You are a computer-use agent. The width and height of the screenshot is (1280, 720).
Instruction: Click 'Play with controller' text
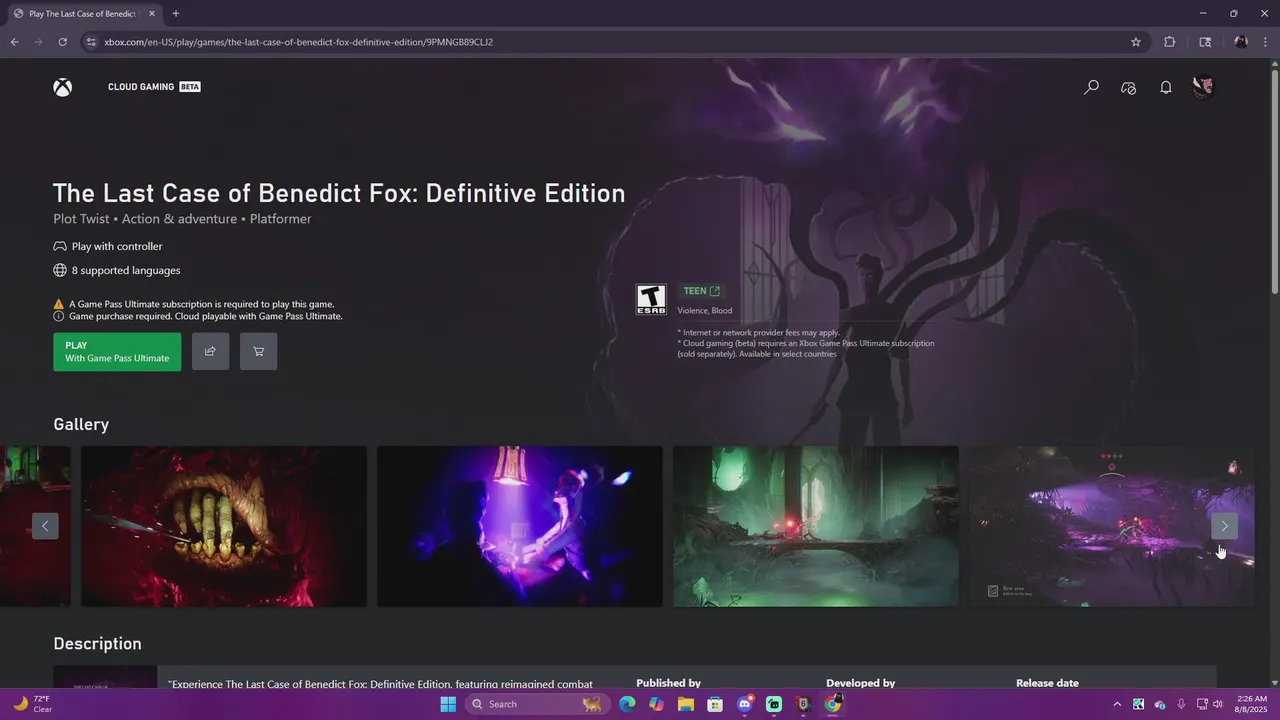coord(117,246)
